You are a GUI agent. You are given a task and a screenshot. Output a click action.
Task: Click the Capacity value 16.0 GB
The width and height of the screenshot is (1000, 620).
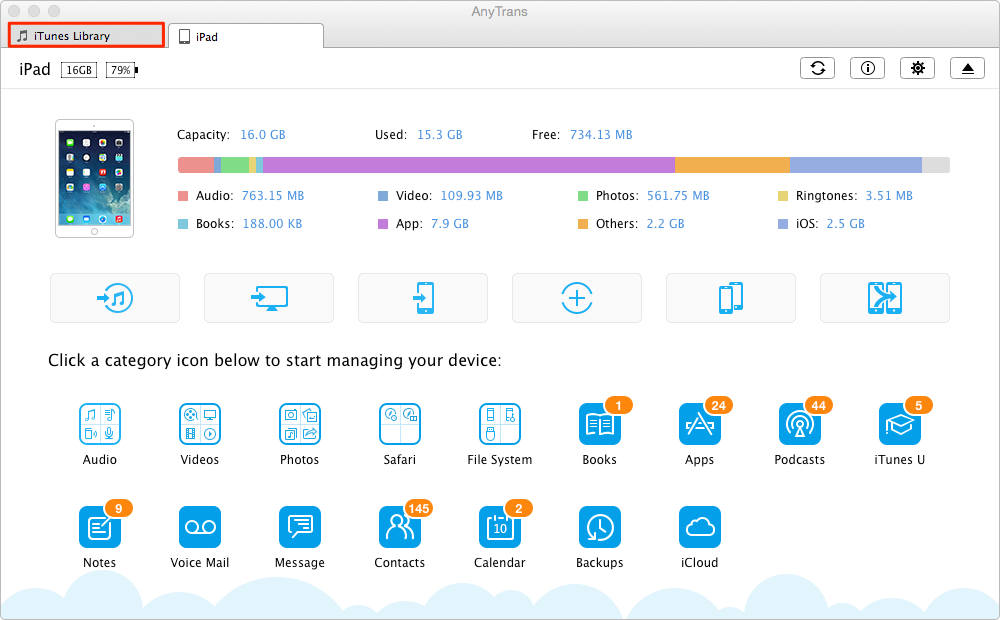263,135
